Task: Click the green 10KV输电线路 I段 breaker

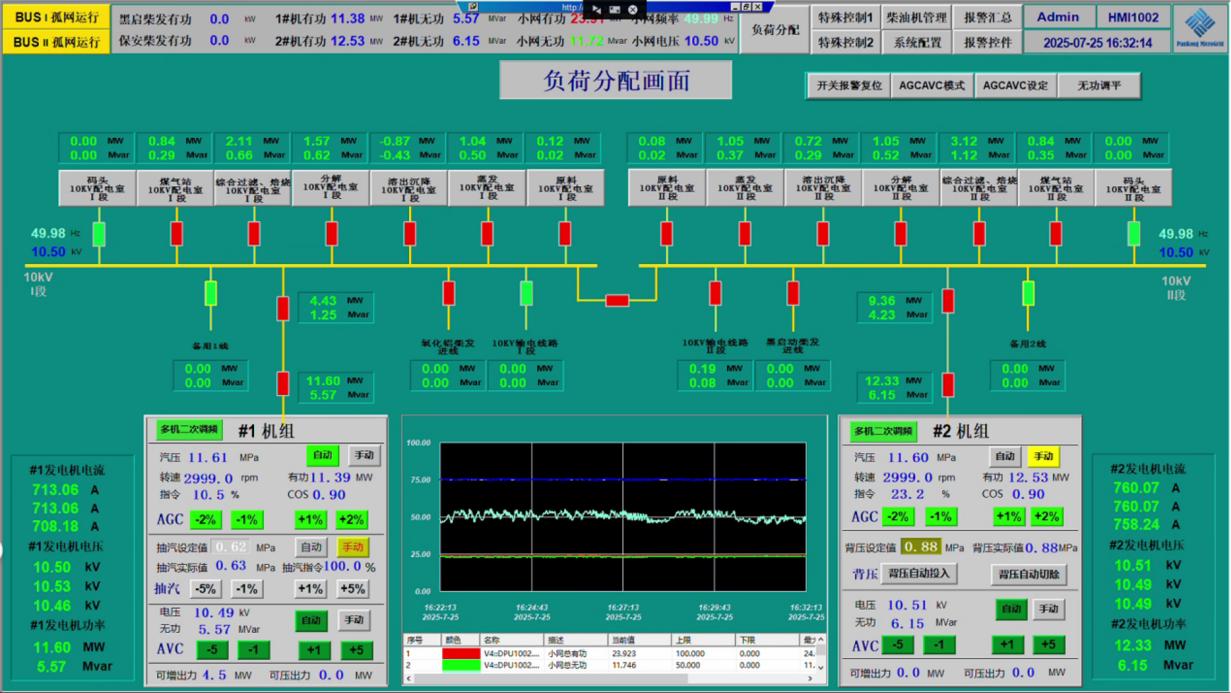Action: click(x=526, y=293)
